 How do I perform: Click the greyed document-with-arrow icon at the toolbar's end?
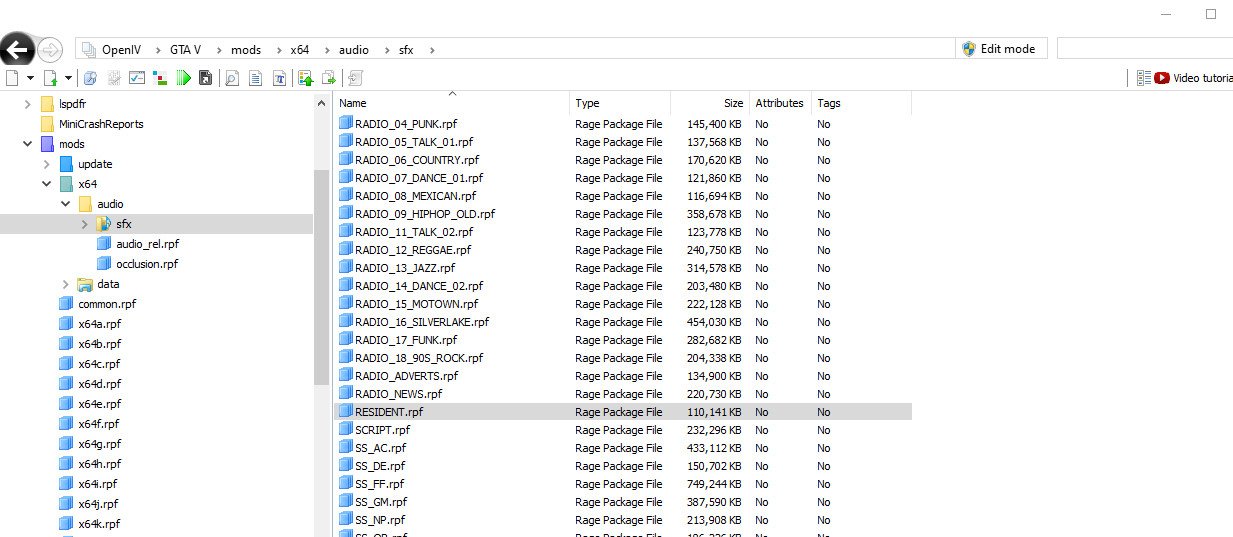point(355,77)
